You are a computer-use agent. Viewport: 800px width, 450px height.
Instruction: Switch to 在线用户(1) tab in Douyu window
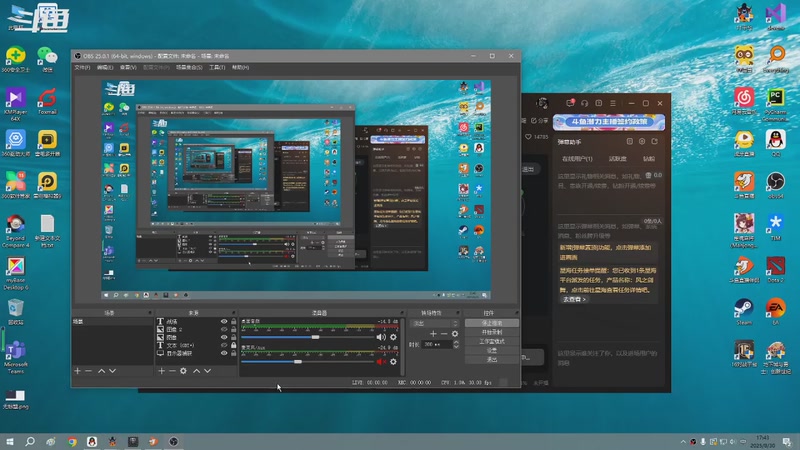coord(577,159)
